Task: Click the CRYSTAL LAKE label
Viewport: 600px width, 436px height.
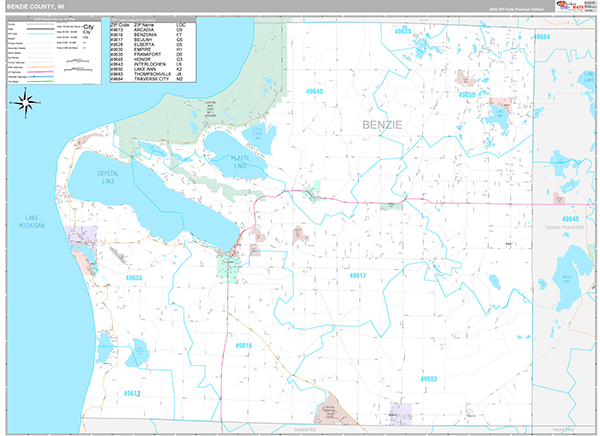Action: pyautogui.click(x=108, y=177)
